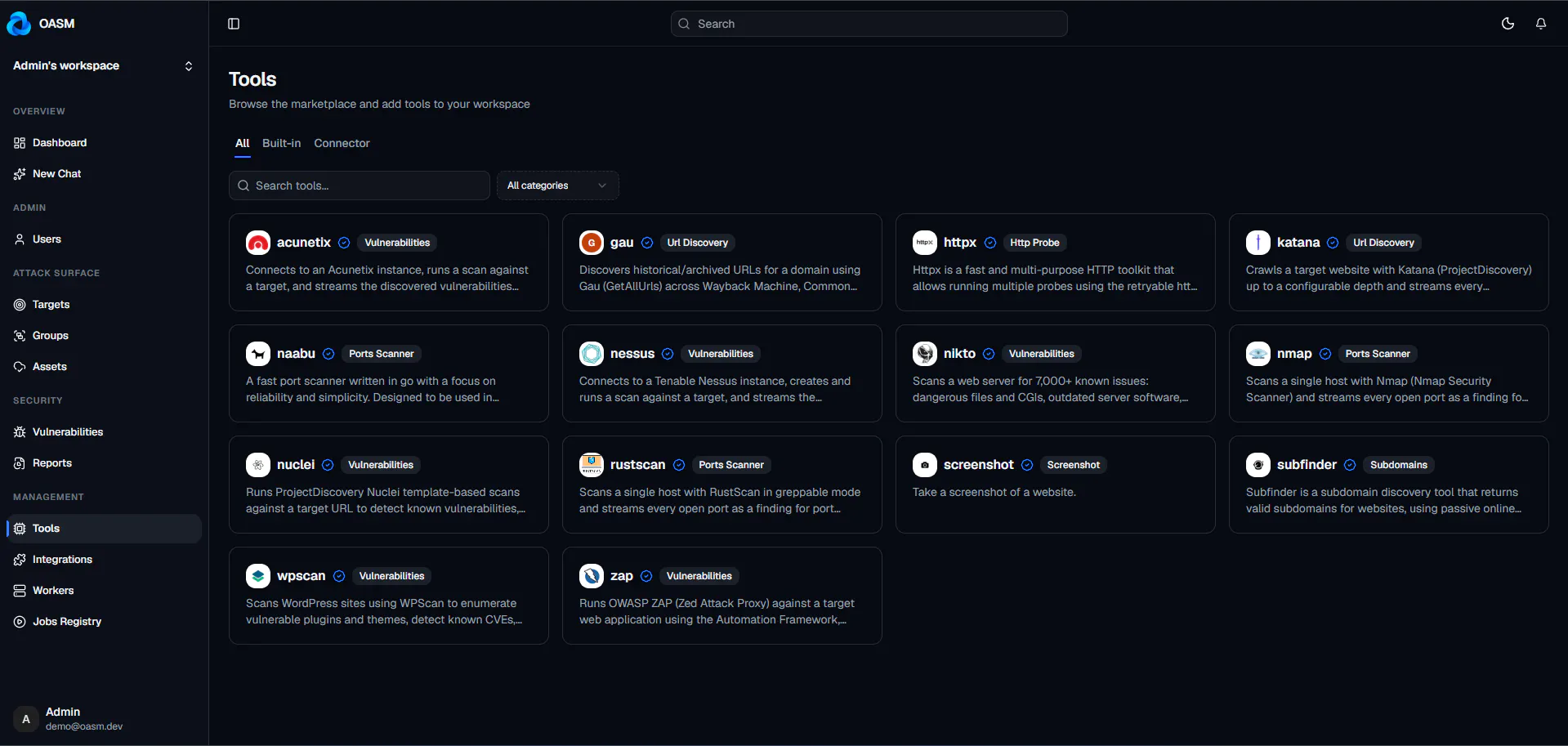Switch to the Built-in tab
Viewport: 1568px width, 746px height.
(x=281, y=143)
